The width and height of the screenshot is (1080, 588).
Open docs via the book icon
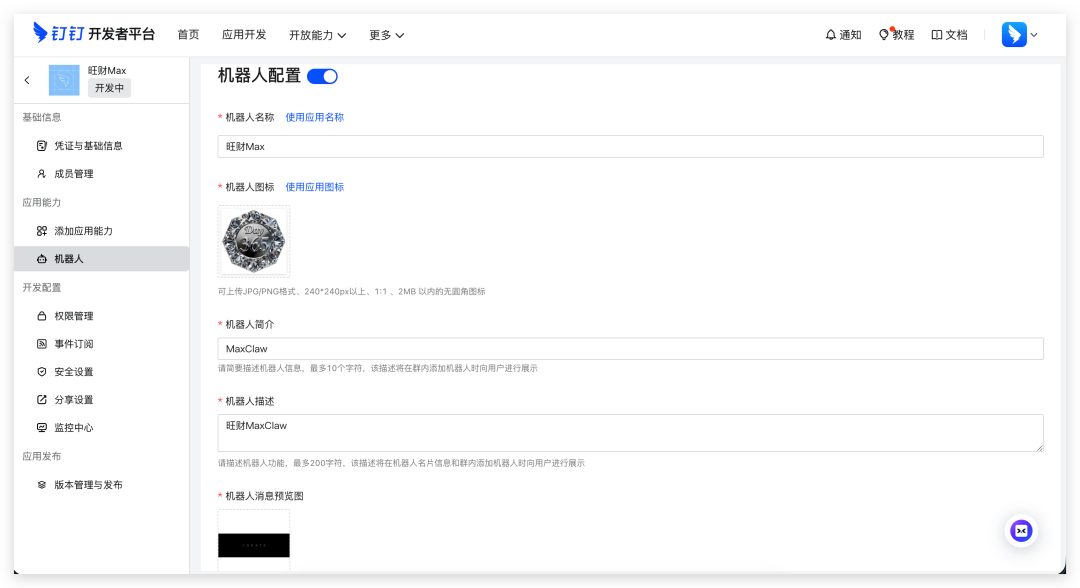[937, 35]
